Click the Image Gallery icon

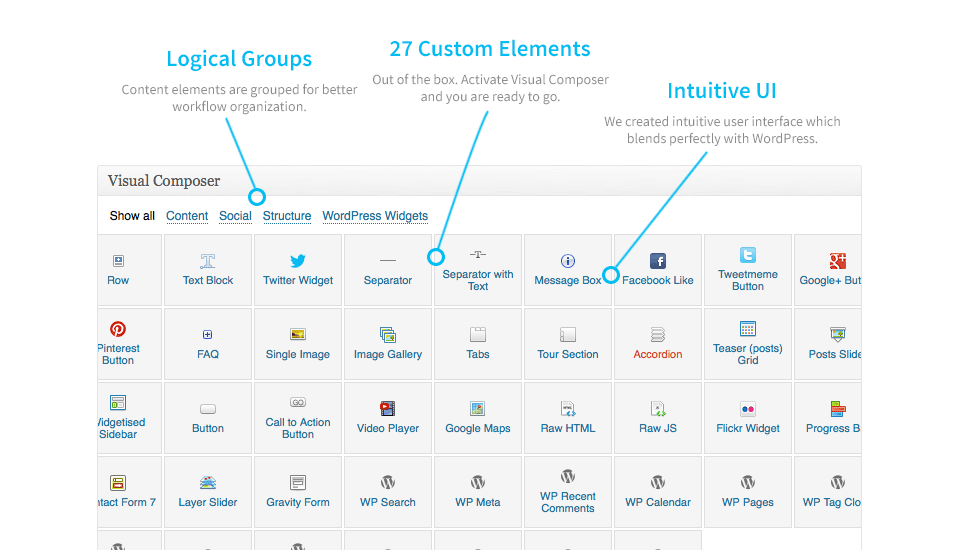coord(388,334)
